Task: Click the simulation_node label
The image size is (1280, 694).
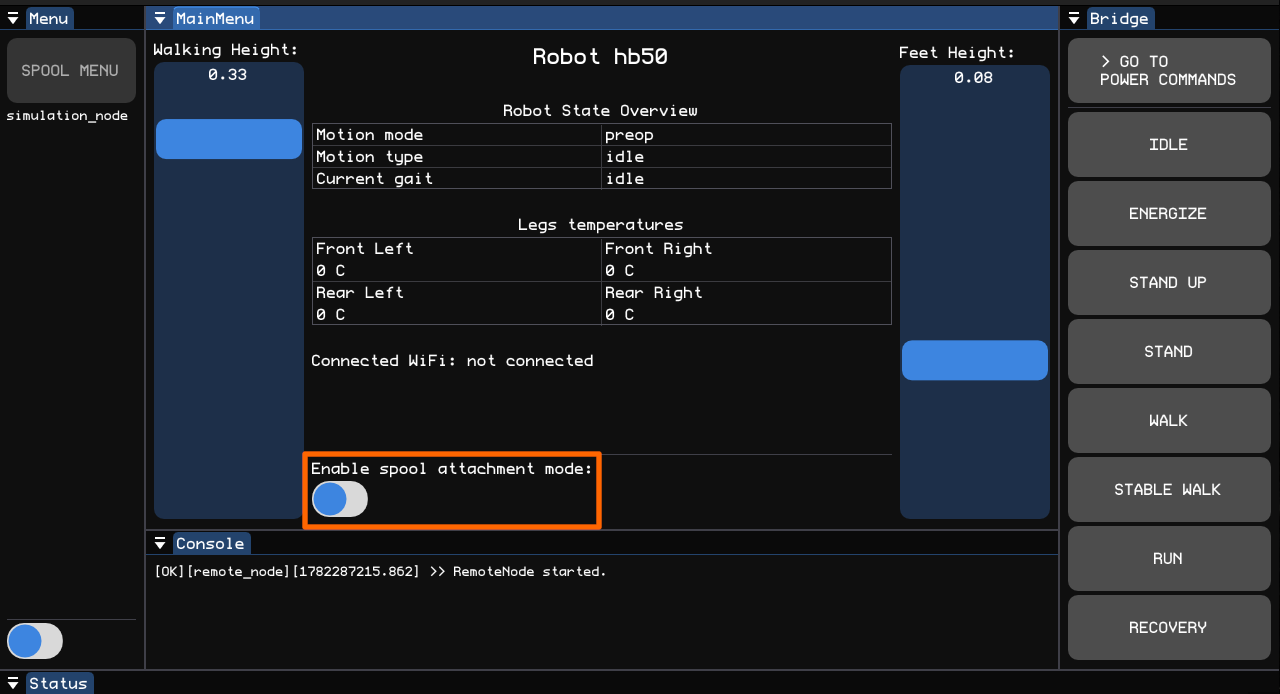Action: click(x=67, y=116)
